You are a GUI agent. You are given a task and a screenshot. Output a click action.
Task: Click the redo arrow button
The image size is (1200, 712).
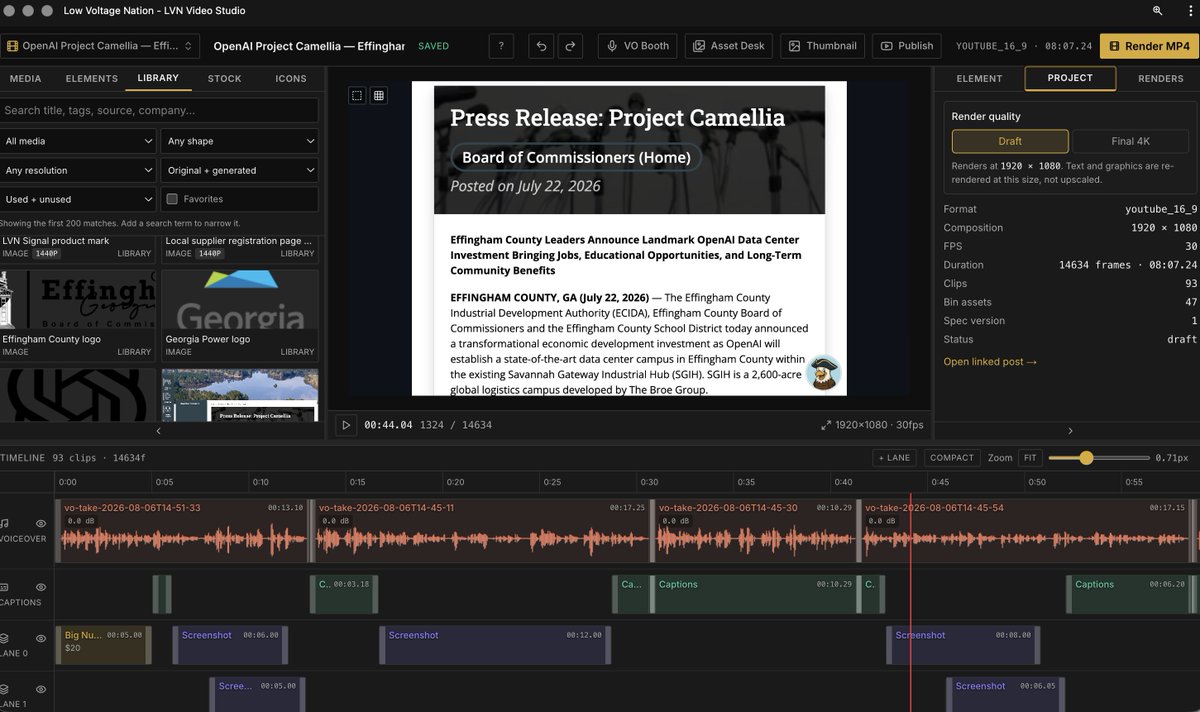coord(570,46)
